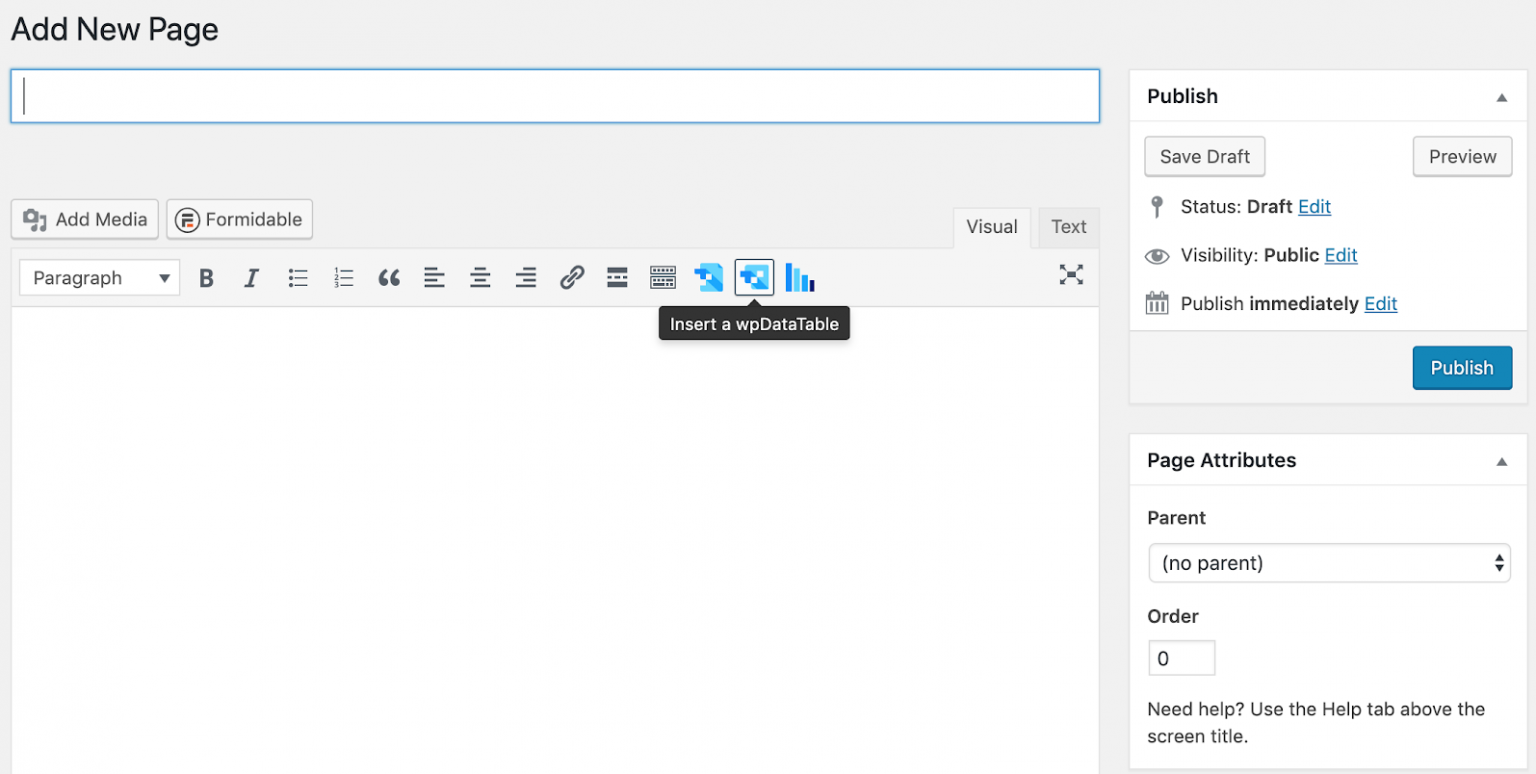Select the numbered list icon
The height and width of the screenshot is (774, 1536).
pyautogui.click(x=344, y=277)
